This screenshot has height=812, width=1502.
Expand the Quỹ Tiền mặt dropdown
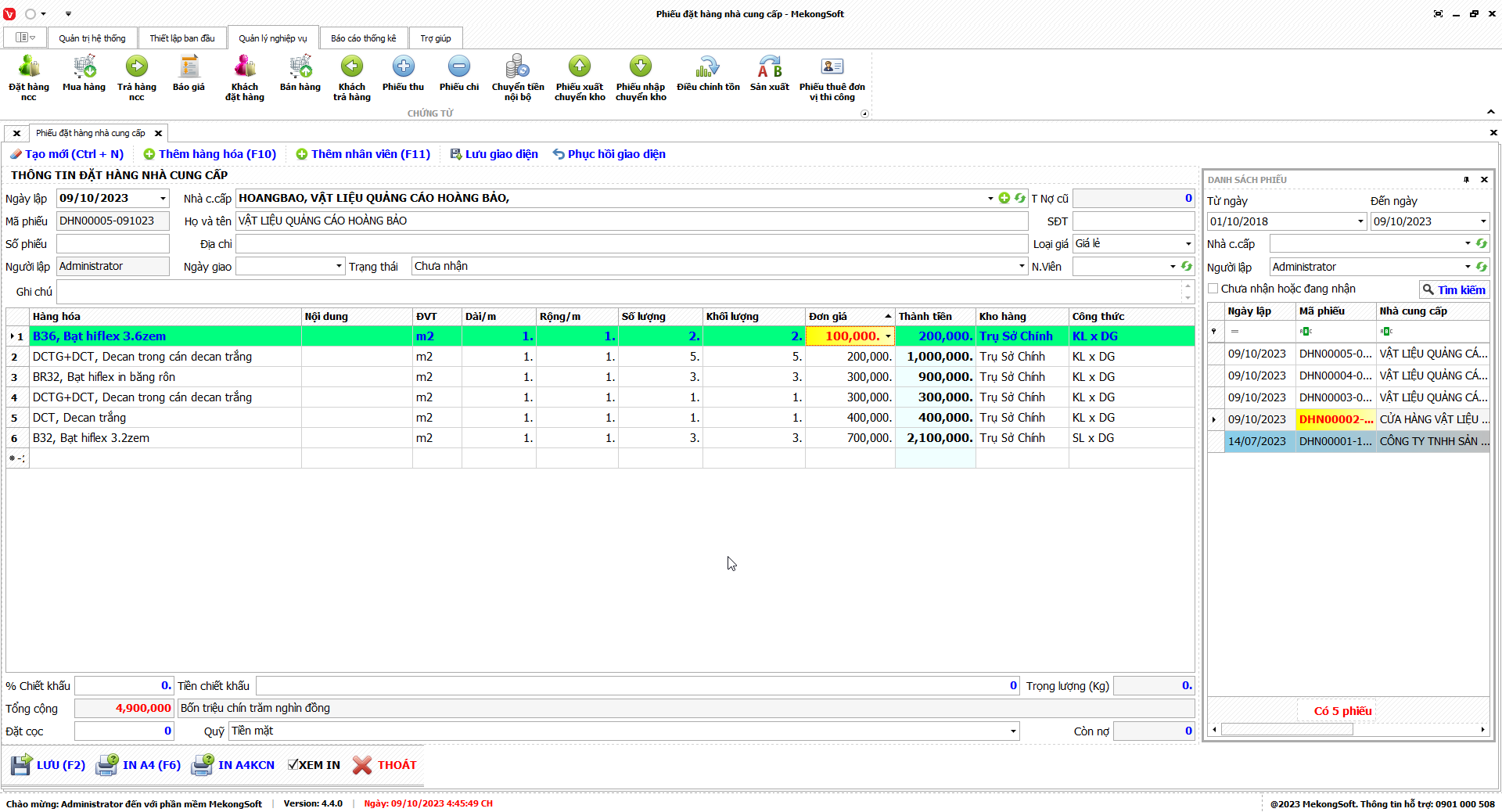(x=1013, y=731)
